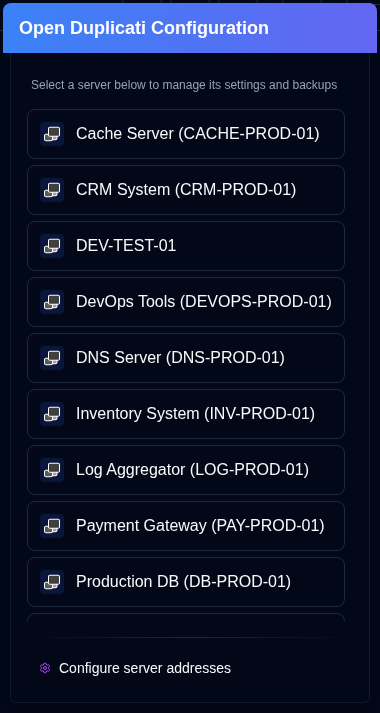Viewport: 380px width, 713px height.
Task: Click the server icon beside DEV-TEST-01
Action: tap(52, 246)
